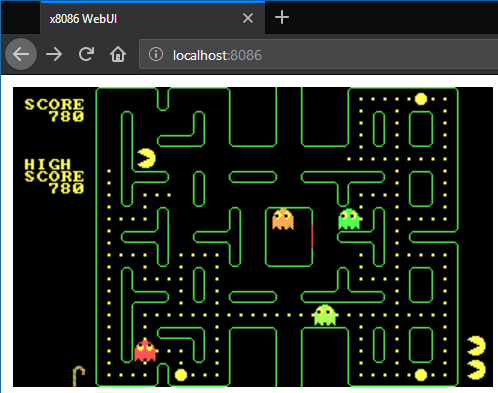Screen dimensions: 498x393
Task: Click the red ghost house door
Action: click(x=312, y=237)
